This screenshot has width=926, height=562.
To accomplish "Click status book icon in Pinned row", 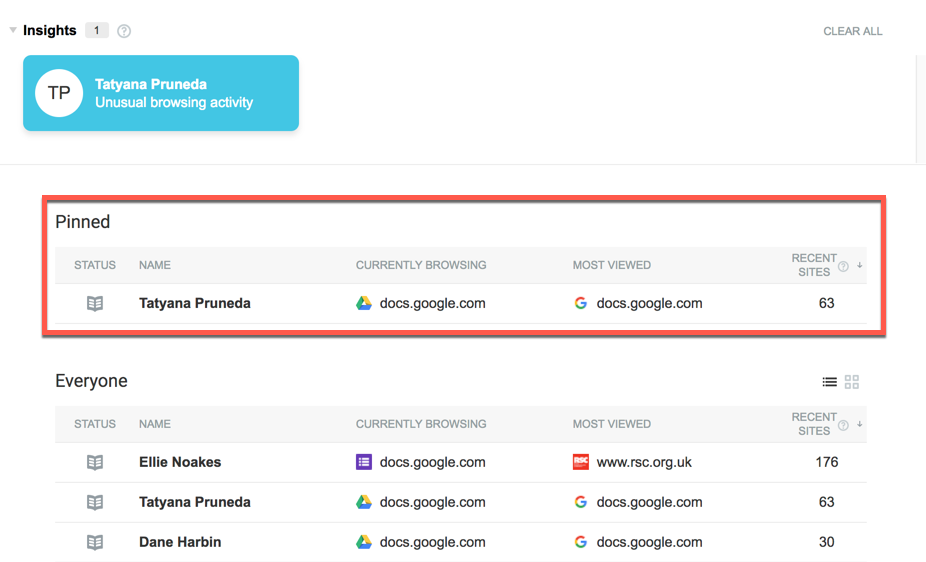I will [95, 303].
